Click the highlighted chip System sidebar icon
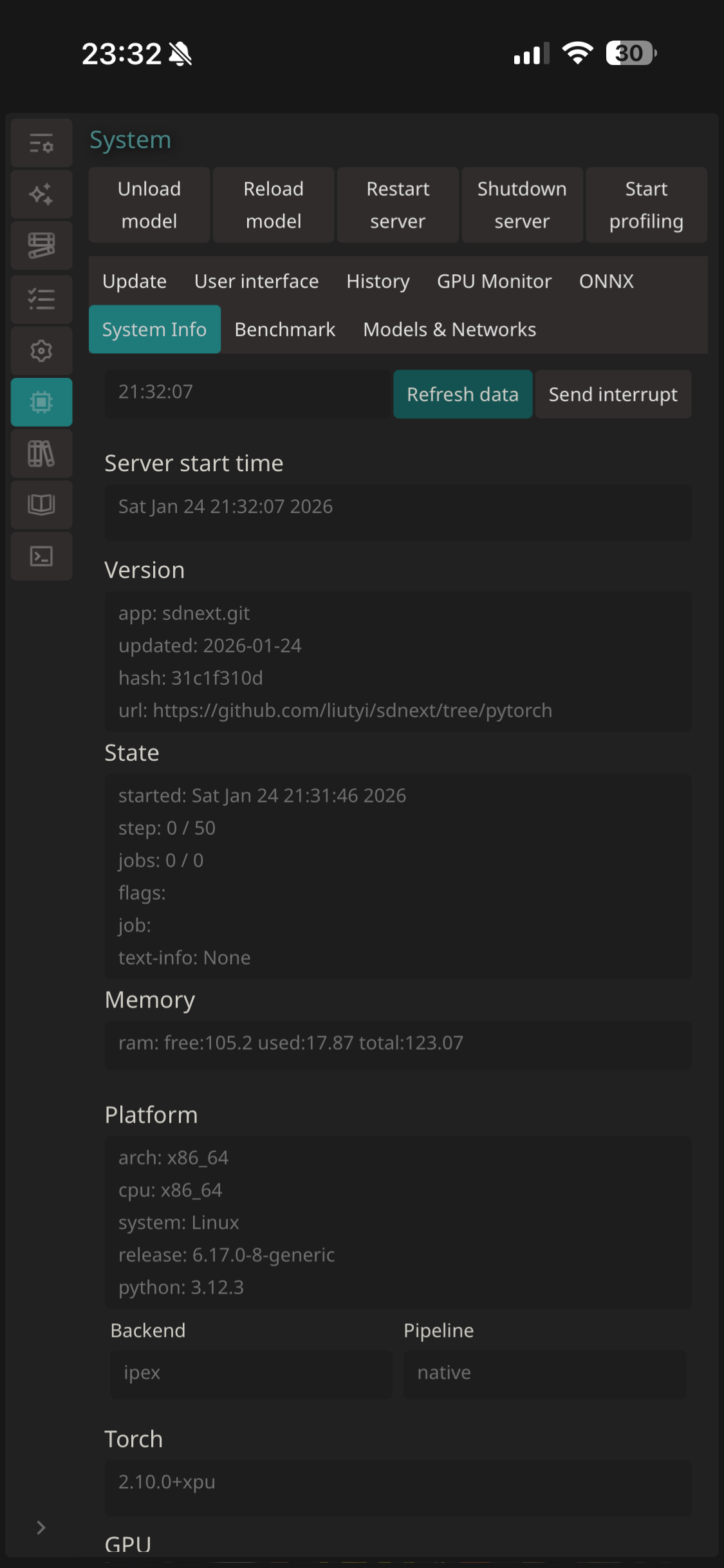724x1568 pixels. click(x=41, y=402)
